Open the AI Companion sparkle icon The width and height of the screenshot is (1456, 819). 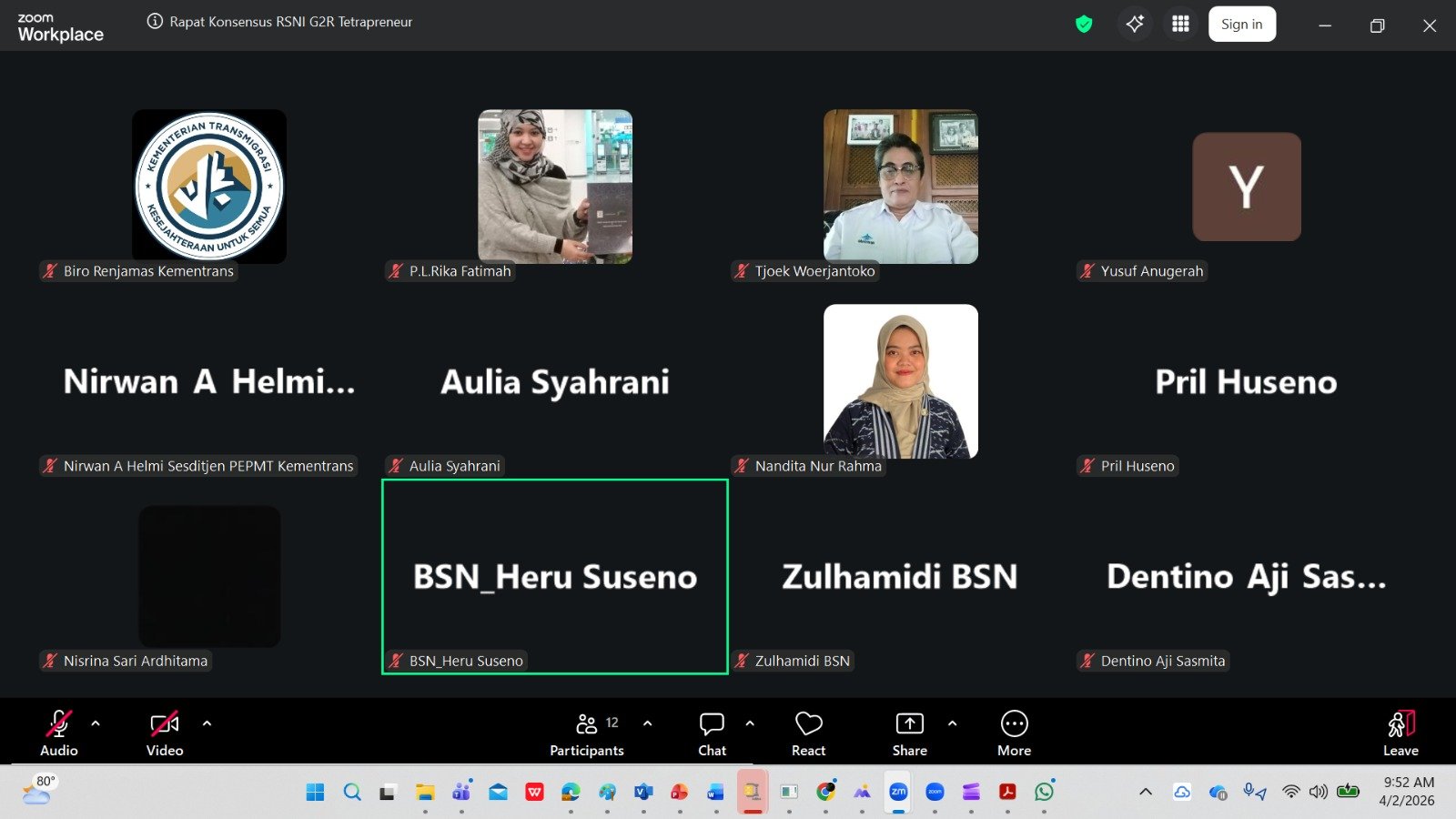click(1135, 25)
